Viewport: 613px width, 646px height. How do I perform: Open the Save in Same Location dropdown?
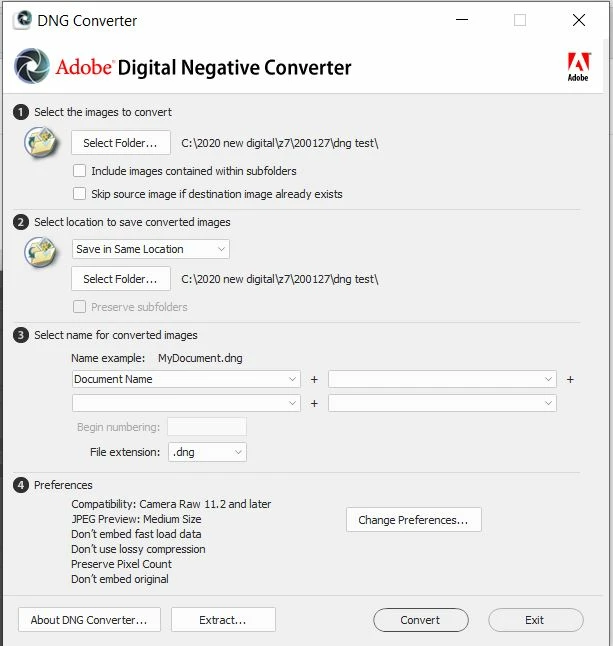click(151, 249)
